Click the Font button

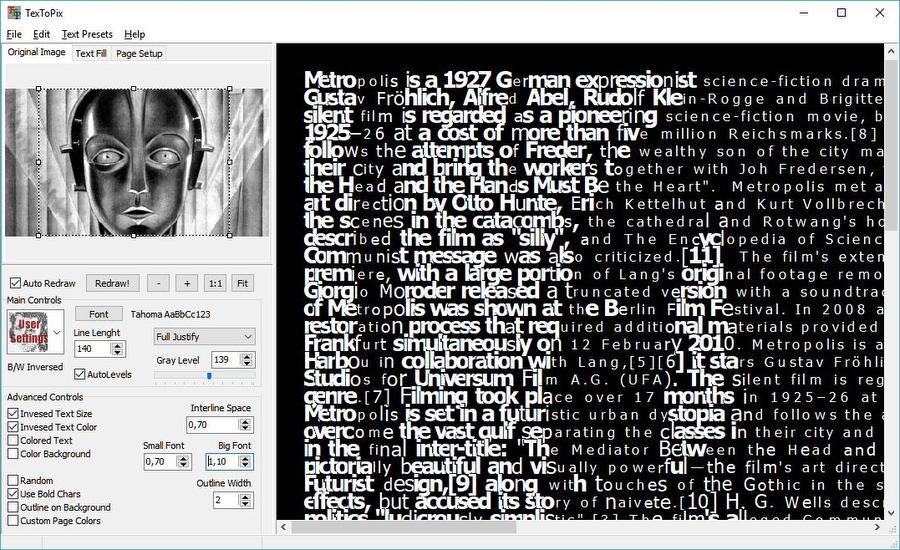pos(99,314)
